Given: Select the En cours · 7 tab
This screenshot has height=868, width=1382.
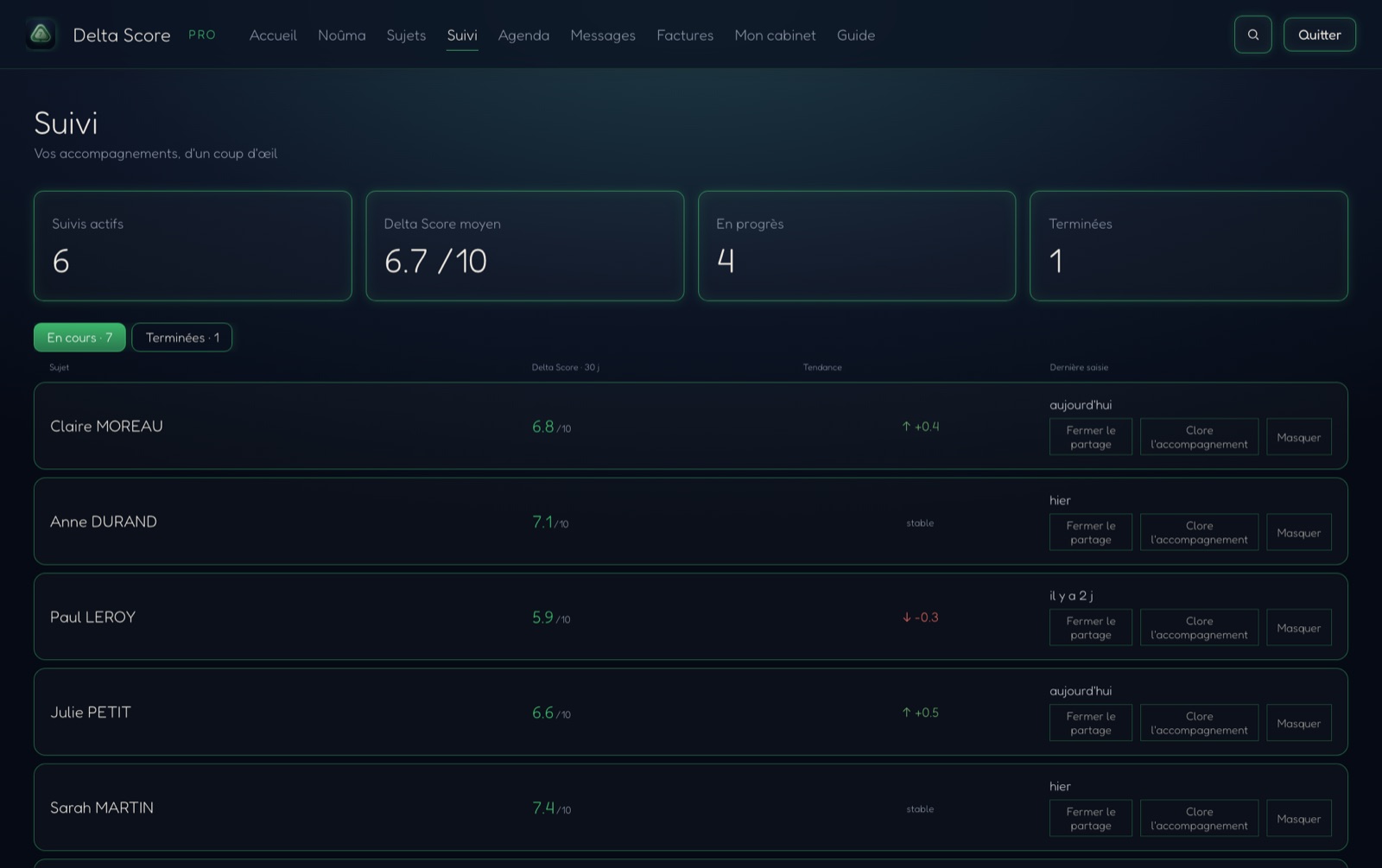Looking at the screenshot, I should coord(79,338).
